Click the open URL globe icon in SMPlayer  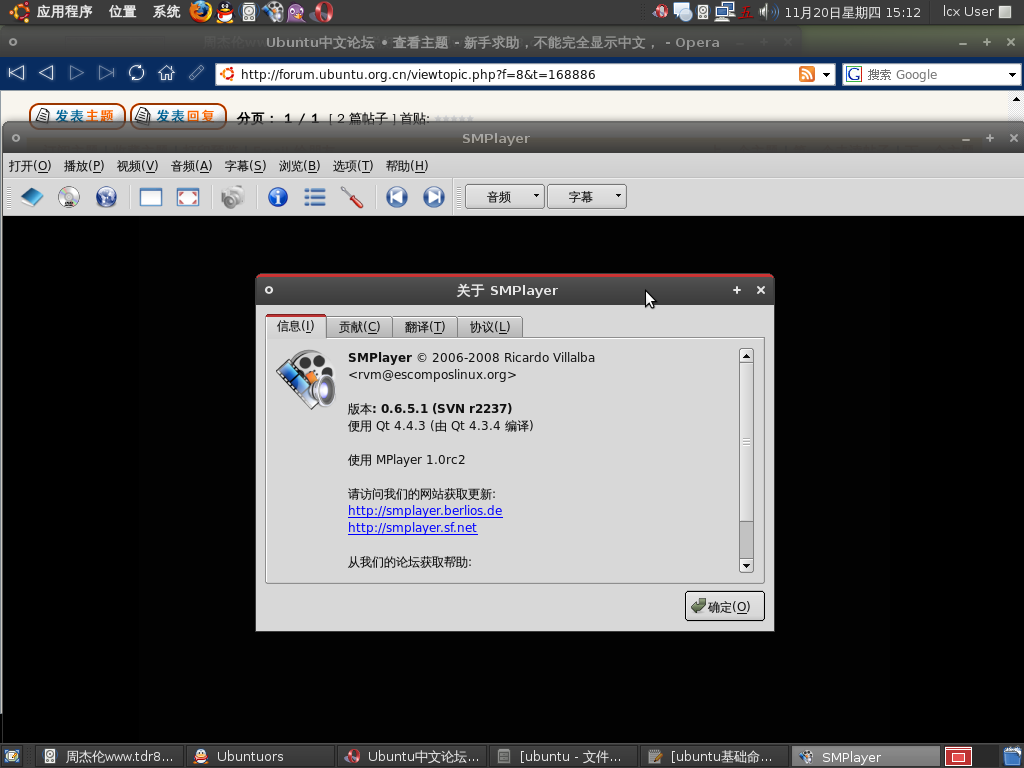pyautogui.click(x=106, y=197)
